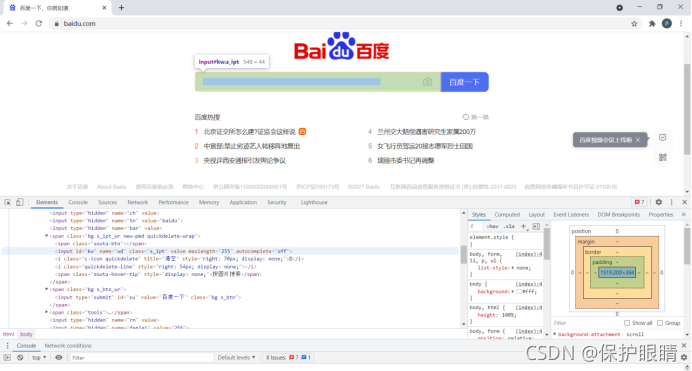This screenshot has width=692, height=371.
Task: Open the Chrome three-dot menu
Action: click(681, 24)
